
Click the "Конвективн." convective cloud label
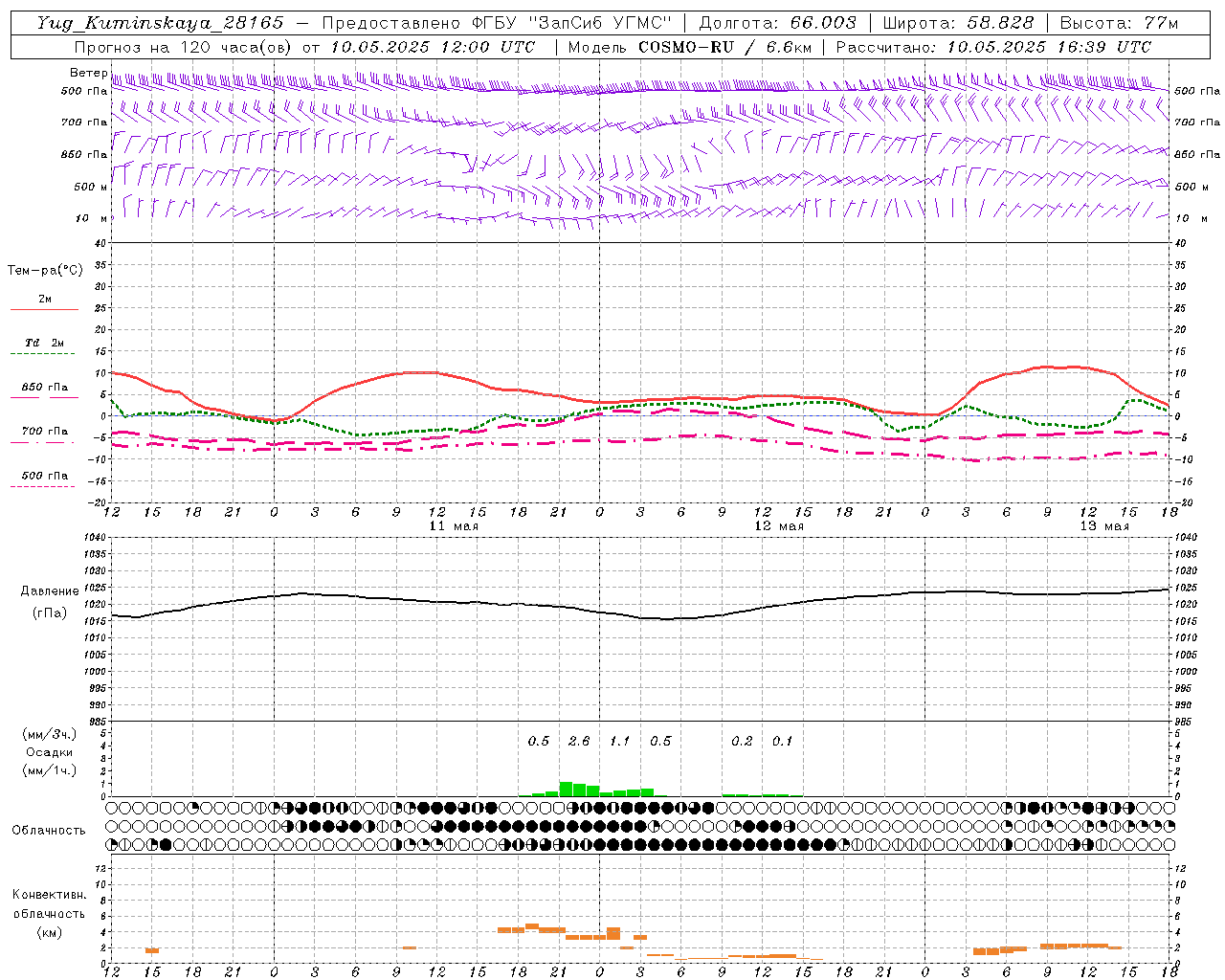pos(49,895)
